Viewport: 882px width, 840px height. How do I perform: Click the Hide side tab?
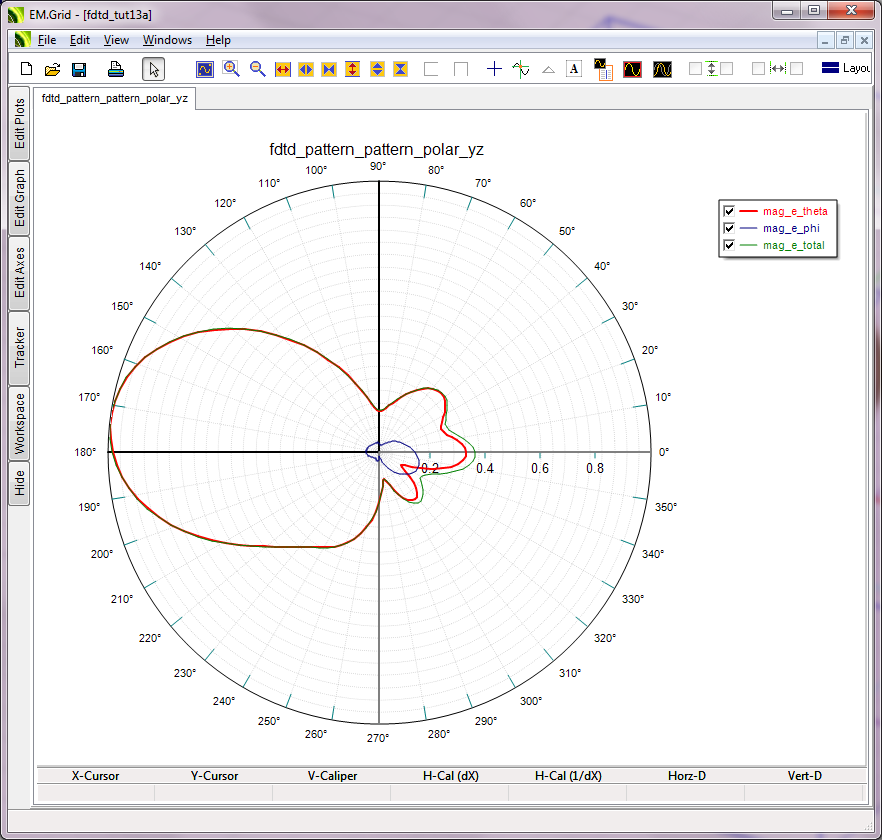pos(19,484)
